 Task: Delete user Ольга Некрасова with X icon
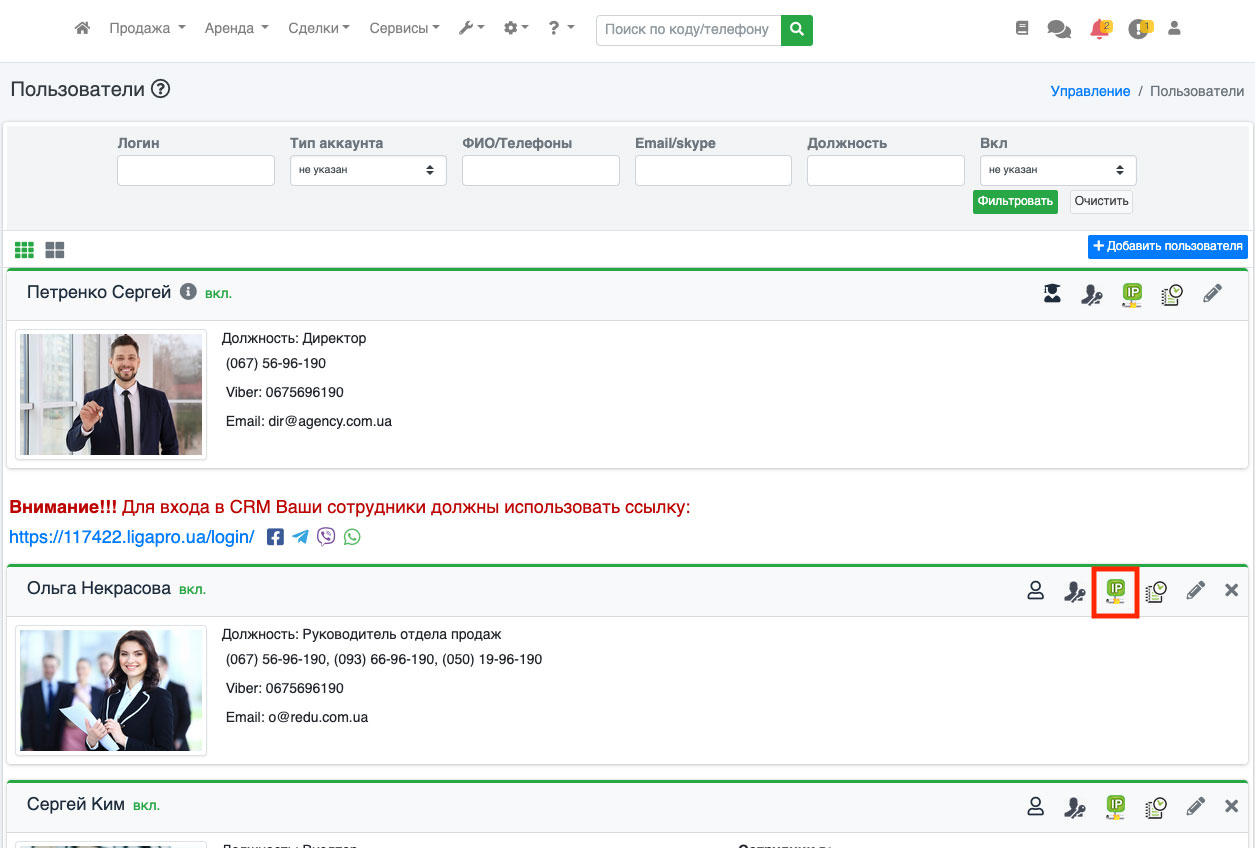point(1231,591)
